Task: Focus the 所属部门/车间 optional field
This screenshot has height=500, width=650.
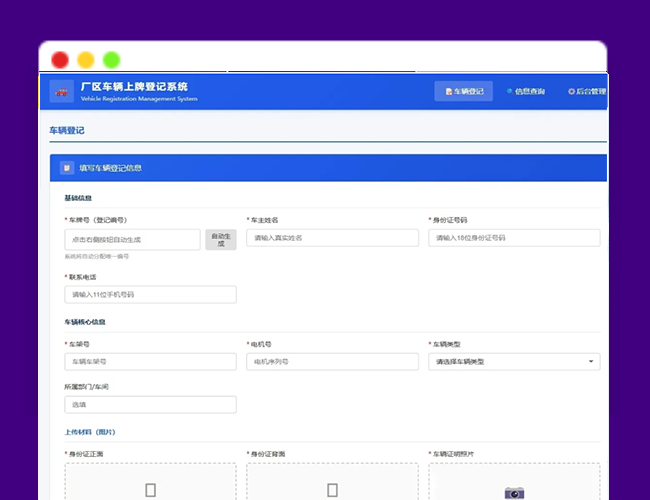Action: [150, 405]
